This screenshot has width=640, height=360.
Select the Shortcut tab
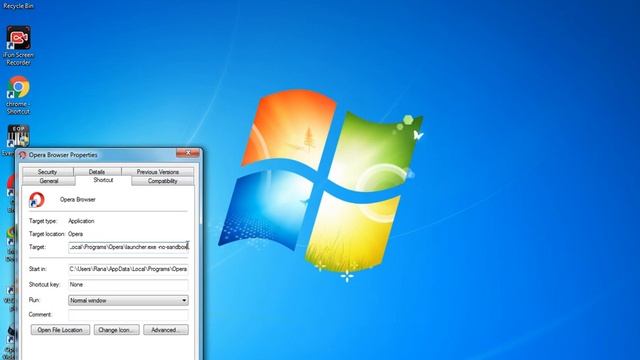pyautogui.click(x=103, y=180)
